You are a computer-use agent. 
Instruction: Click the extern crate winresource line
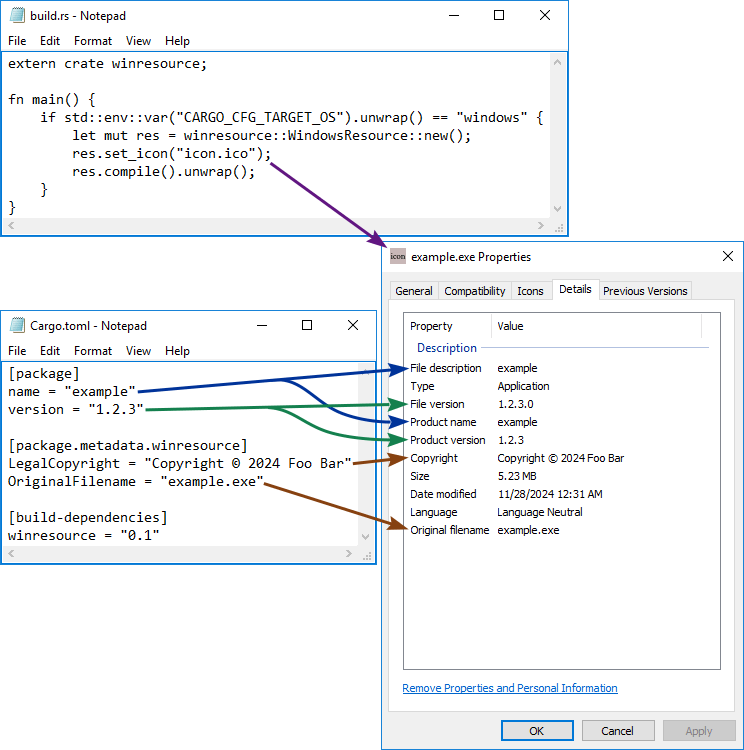point(108,64)
